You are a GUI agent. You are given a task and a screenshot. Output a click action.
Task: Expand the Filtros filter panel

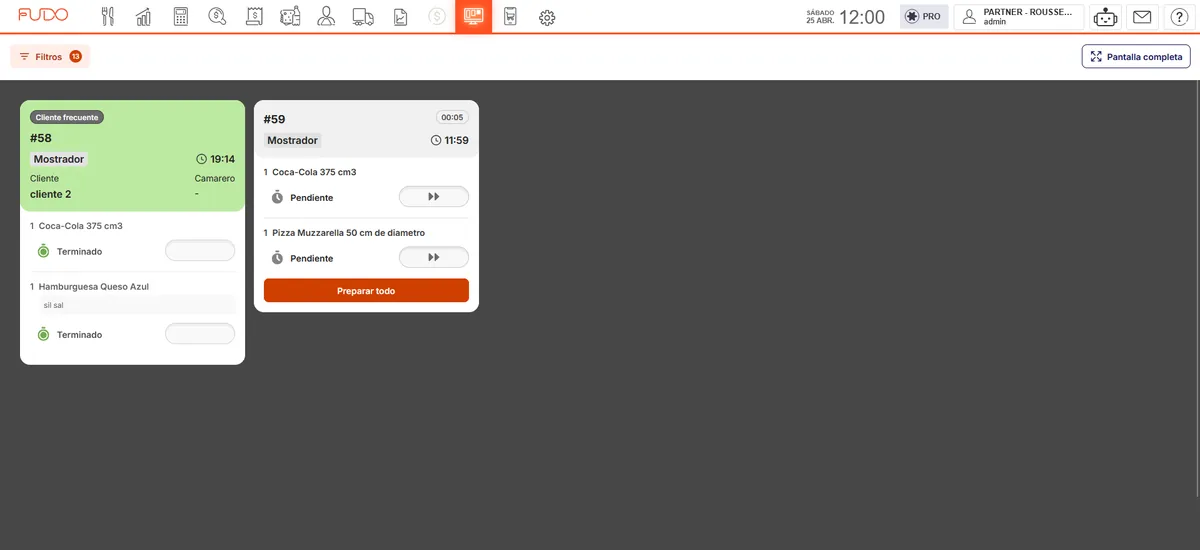[50, 57]
